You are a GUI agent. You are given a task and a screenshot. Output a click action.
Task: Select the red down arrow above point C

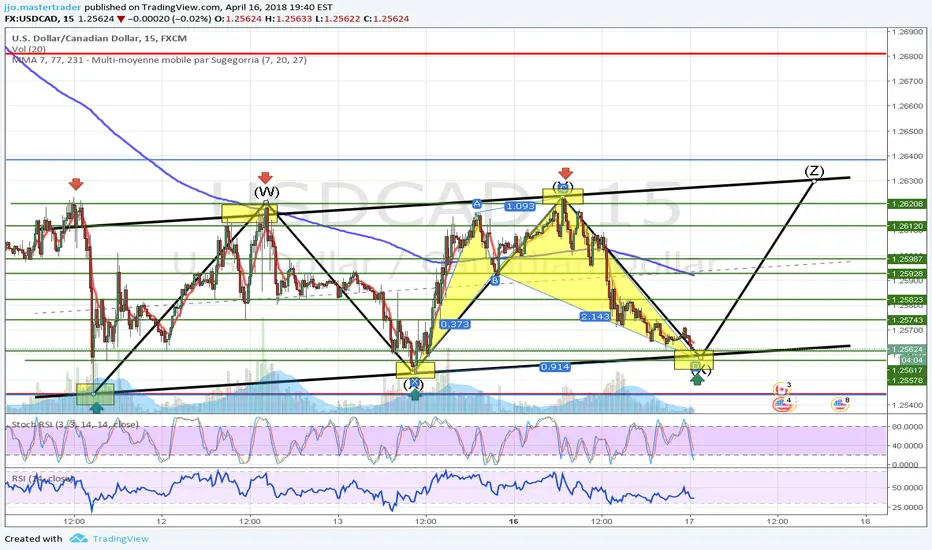[565, 174]
